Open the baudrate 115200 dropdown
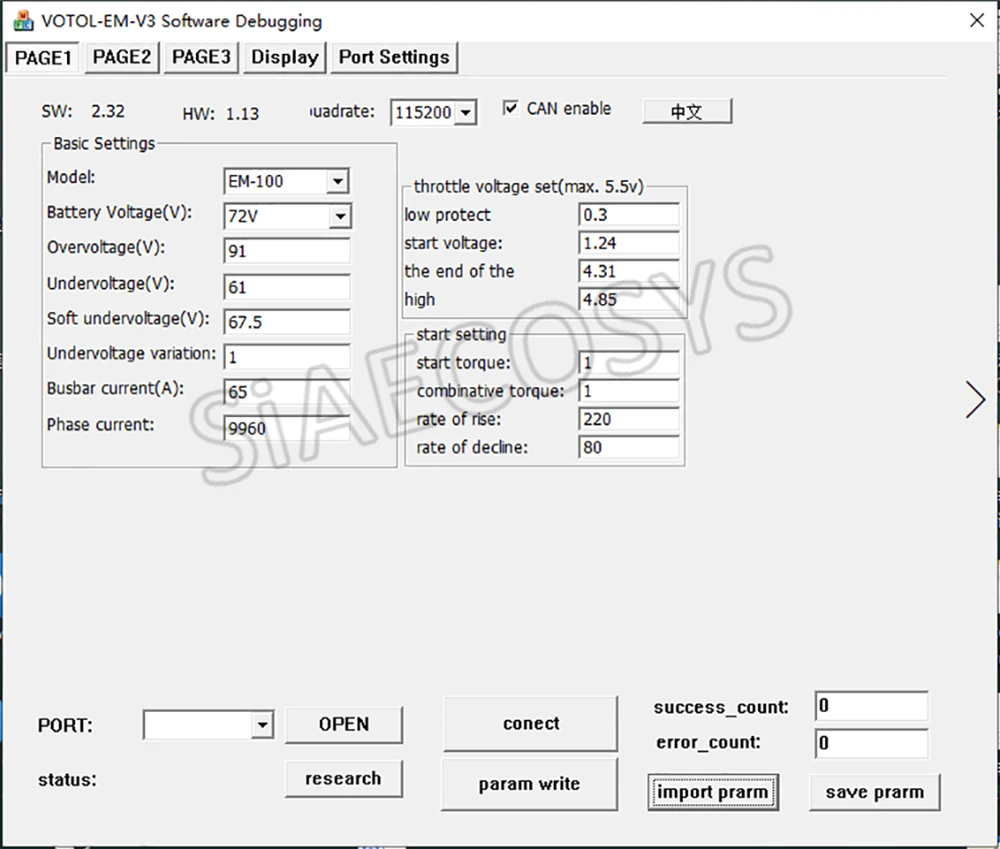Screen dimensions: 1000x849 466,113
